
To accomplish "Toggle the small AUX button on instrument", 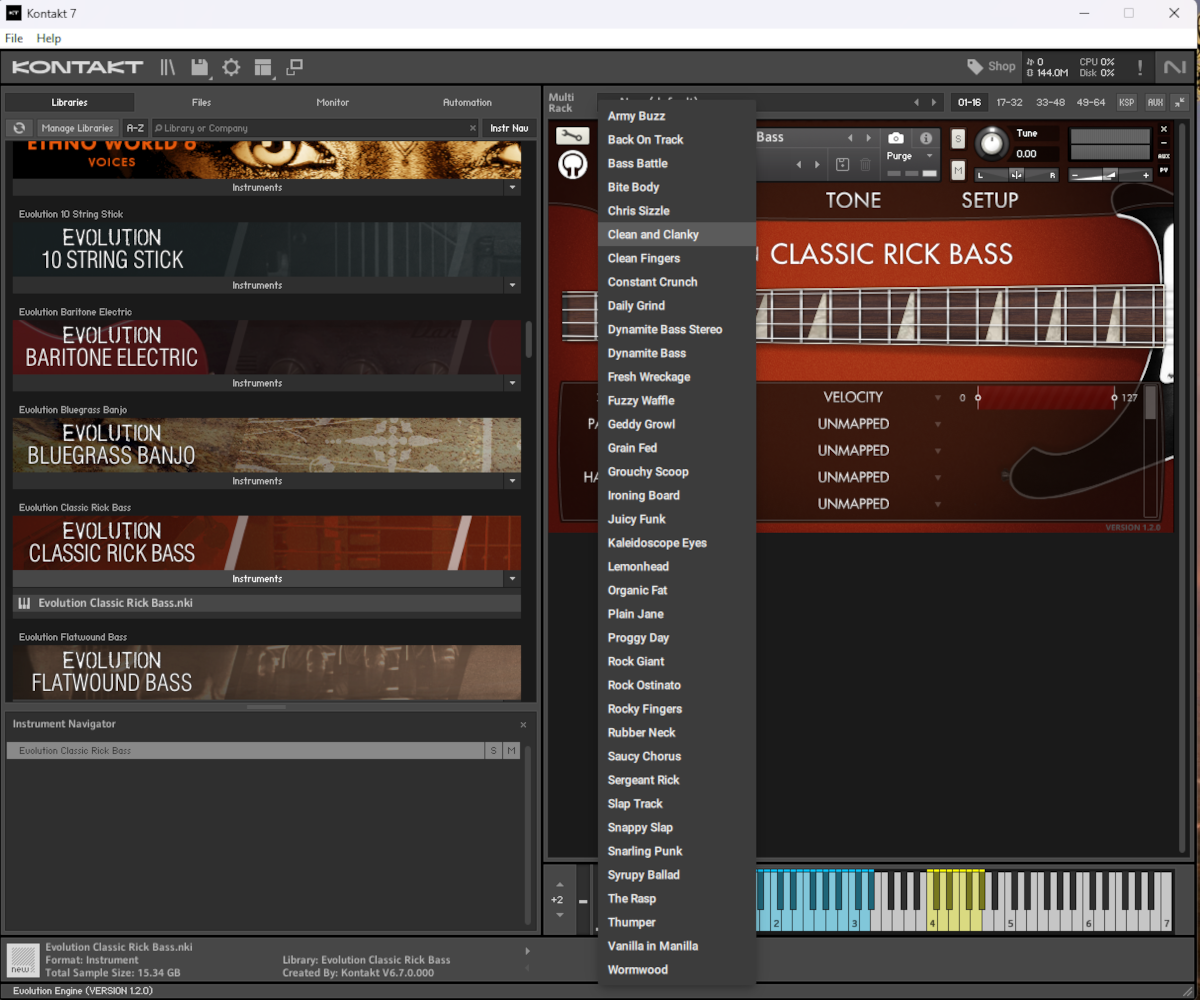I will point(1164,156).
